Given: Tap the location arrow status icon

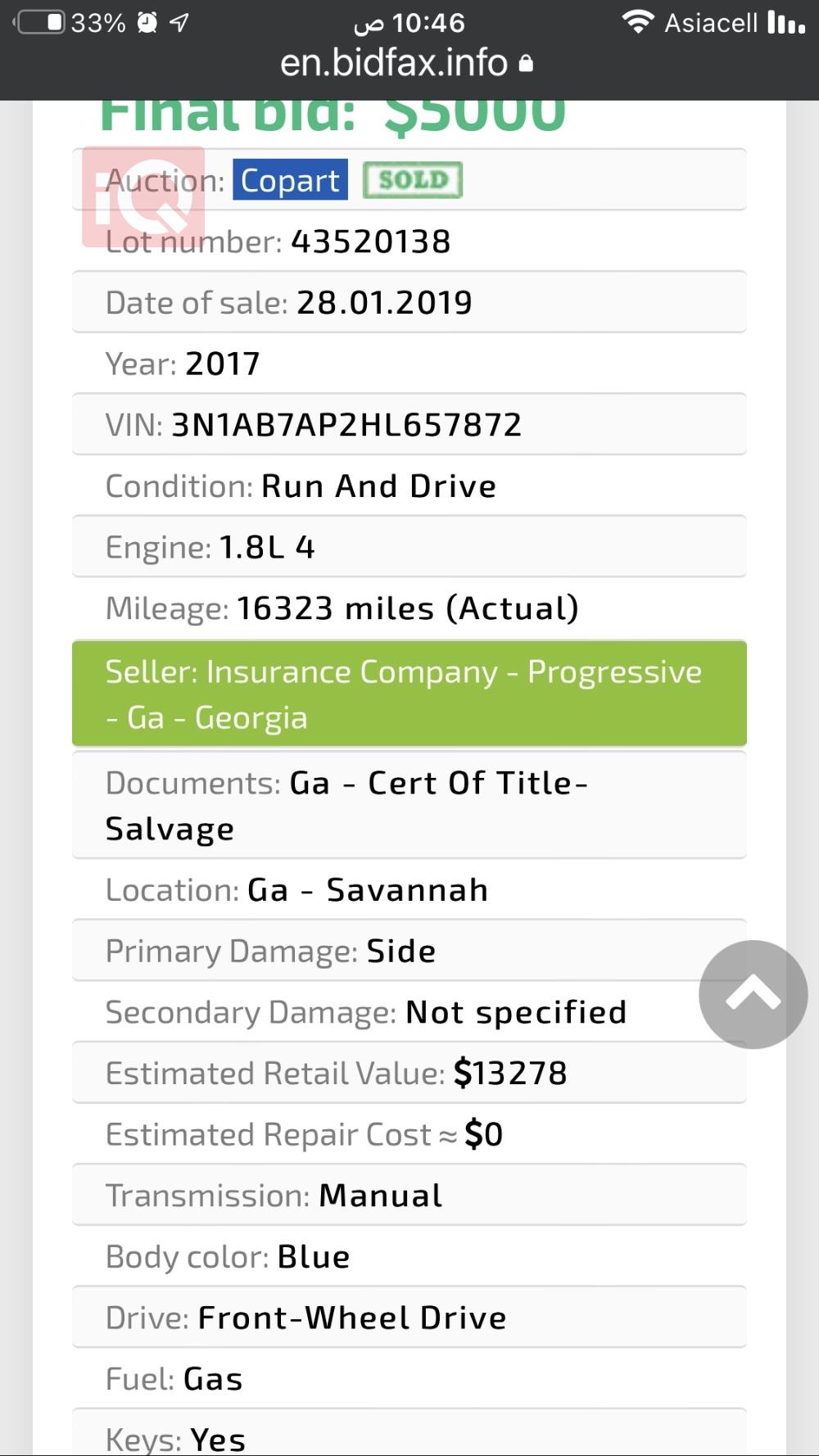Looking at the screenshot, I should coord(179,22).
